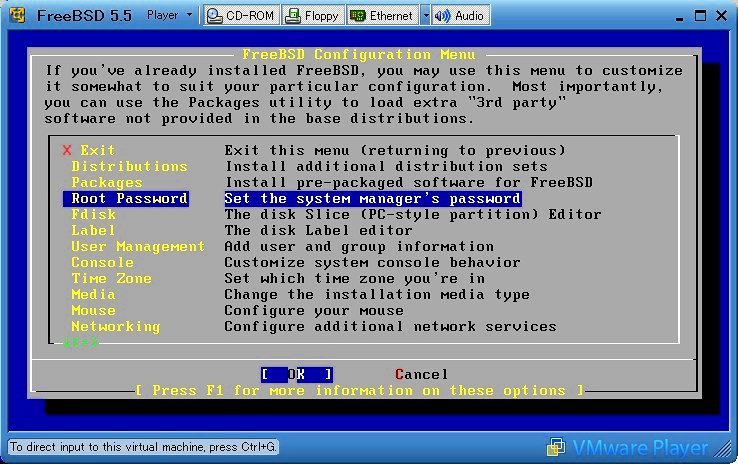Close the VMware Player window

[x=720, y=15]
